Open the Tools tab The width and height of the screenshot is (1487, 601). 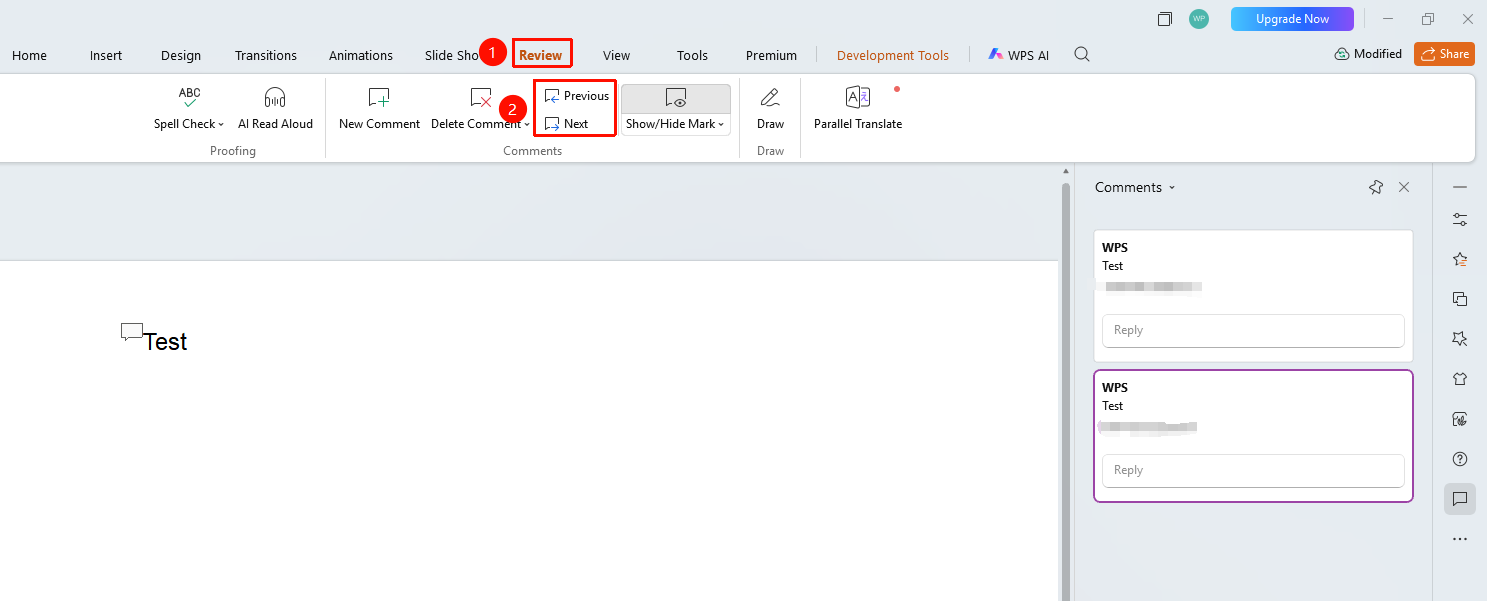point(692,56)
